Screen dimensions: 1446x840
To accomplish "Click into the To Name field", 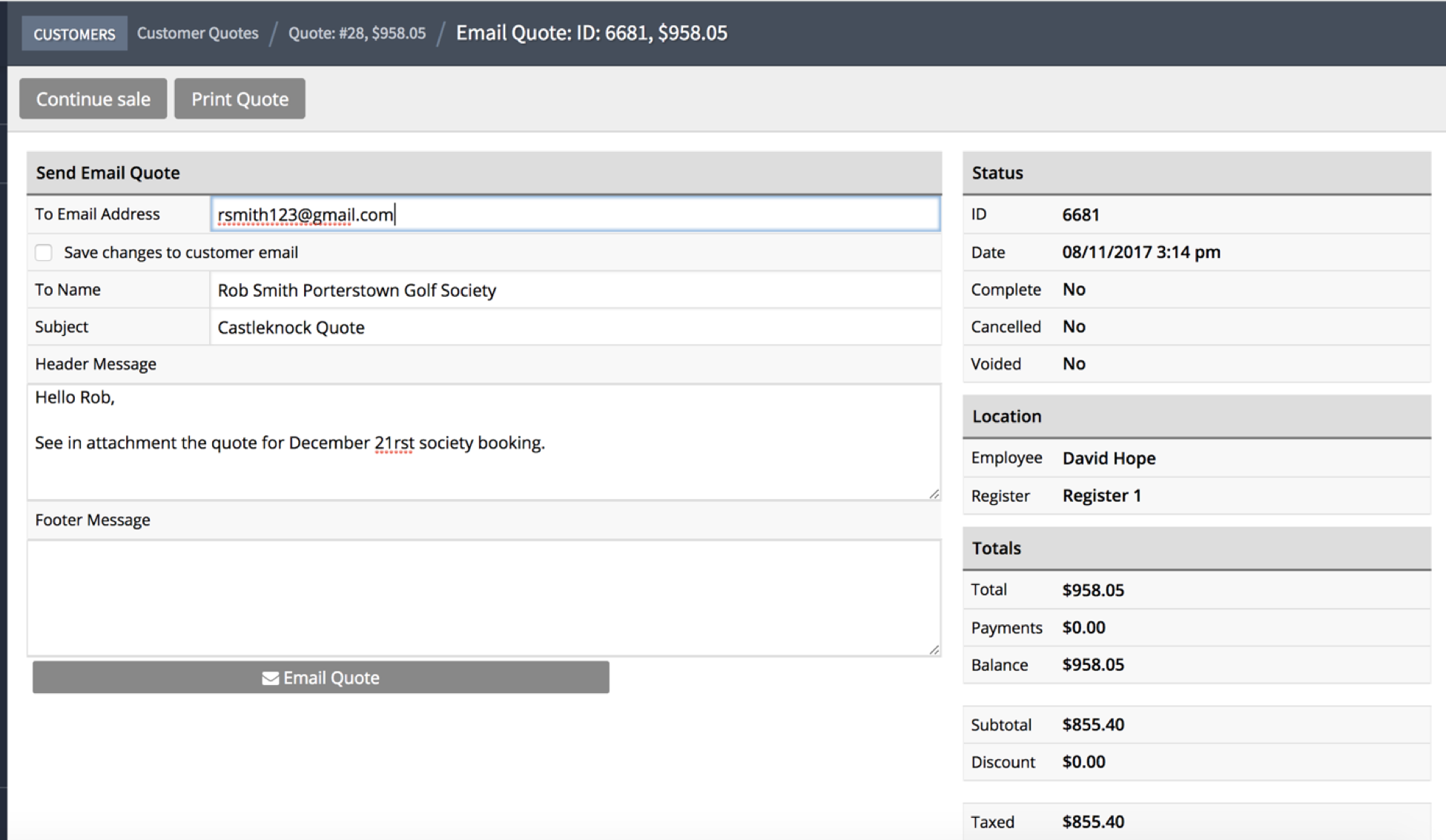I will (575, 290).
